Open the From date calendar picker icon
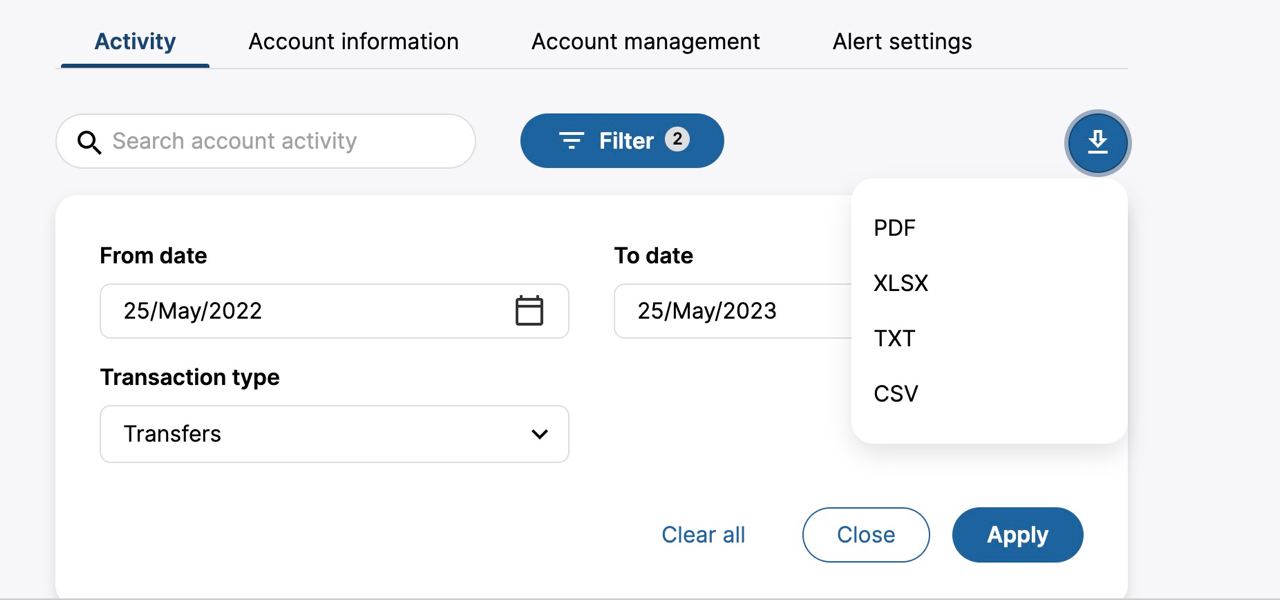Screen dimensions: 1280x600 coord(529,311)
